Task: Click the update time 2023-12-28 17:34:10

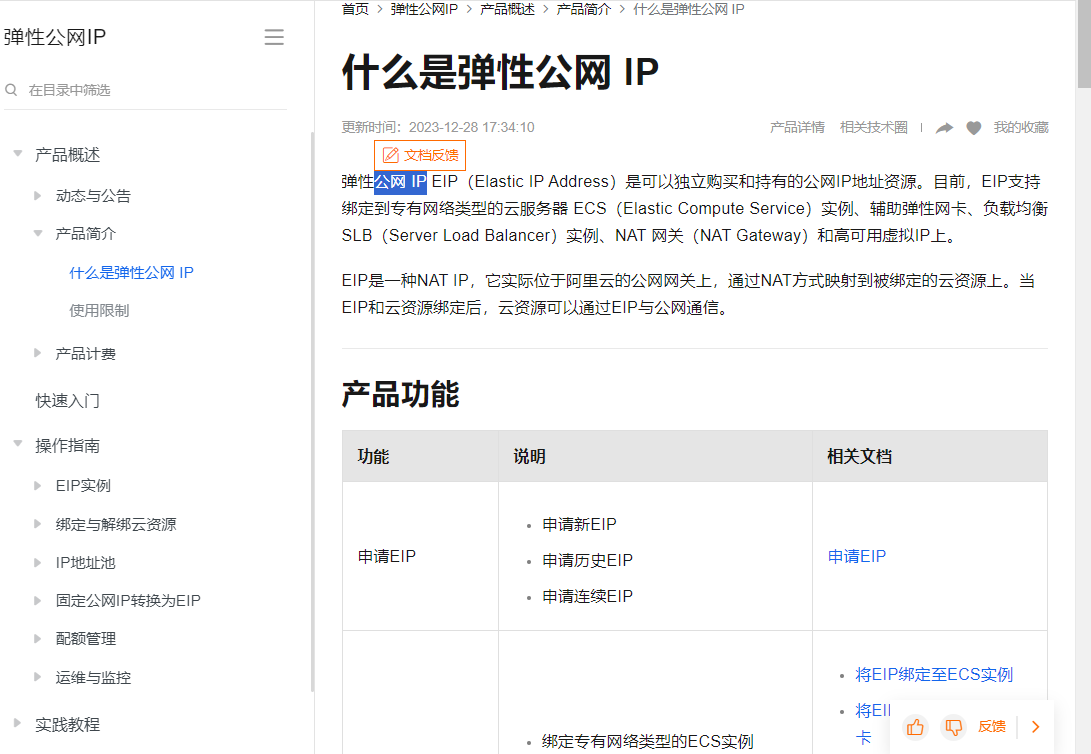Action: click(472, 127)
